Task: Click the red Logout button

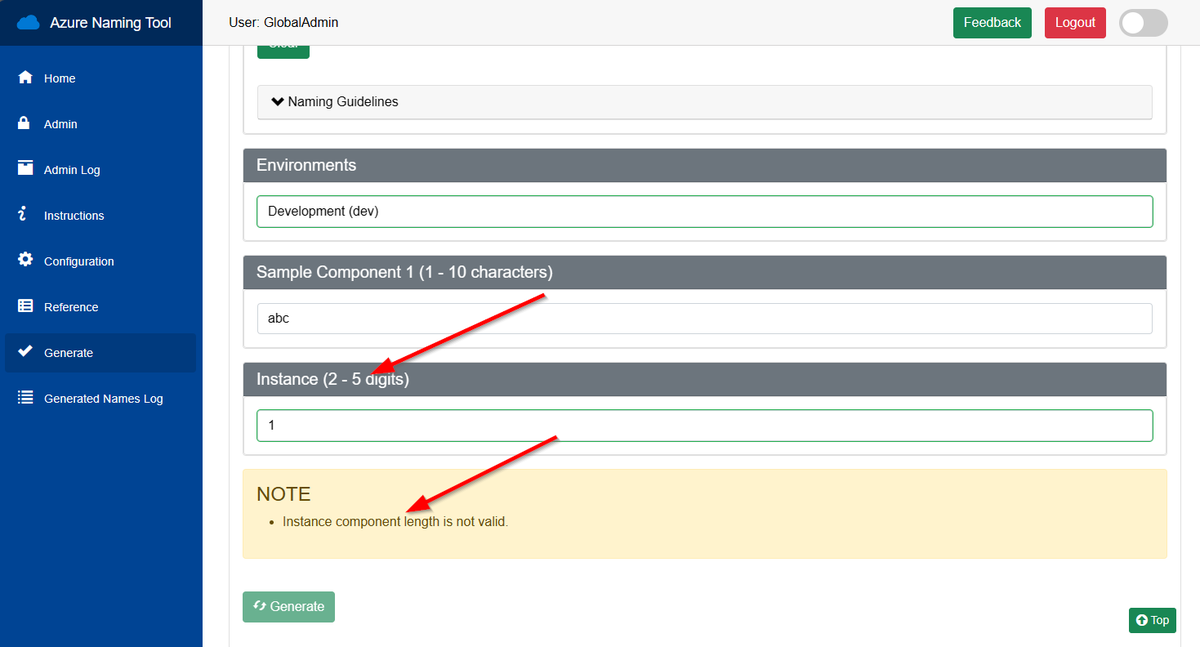Action: click(1075, 22)
